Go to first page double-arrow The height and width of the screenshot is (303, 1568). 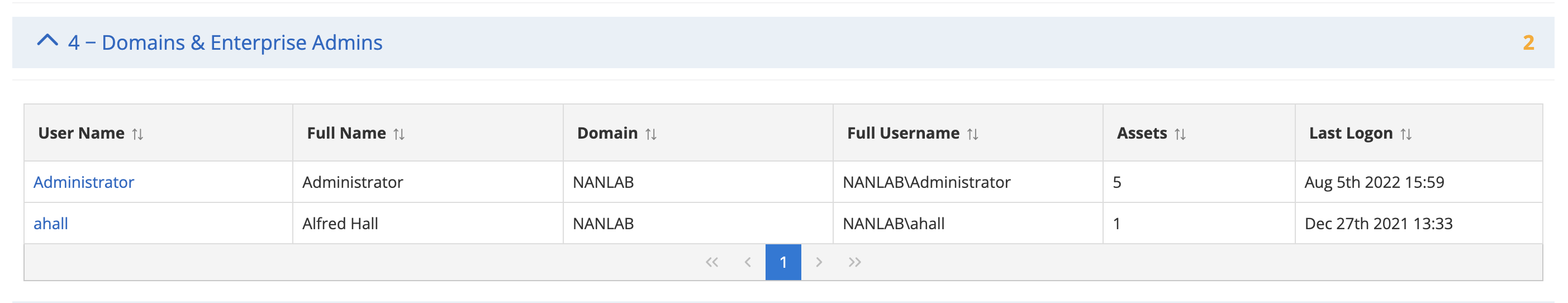click(x=711, y=262)
